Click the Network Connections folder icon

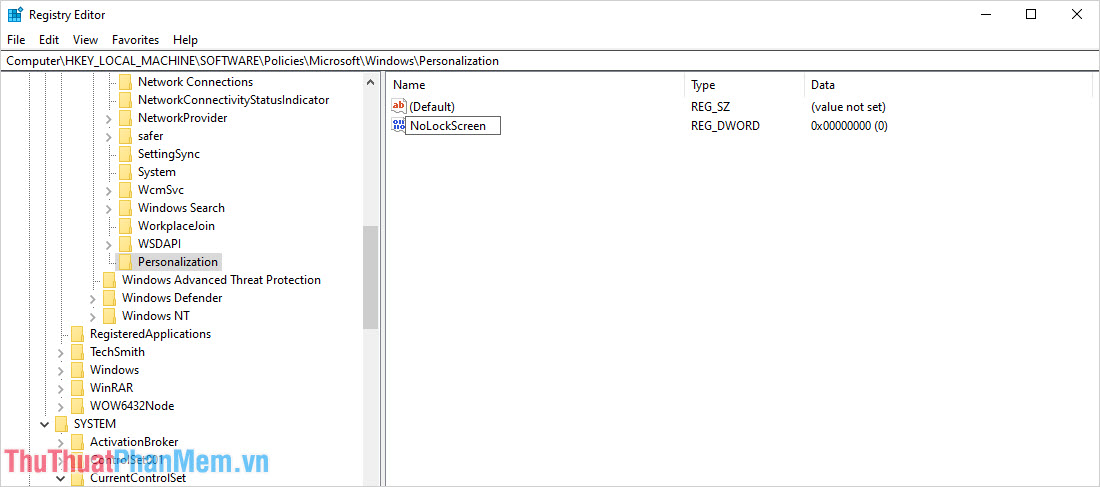pos(125,82)
